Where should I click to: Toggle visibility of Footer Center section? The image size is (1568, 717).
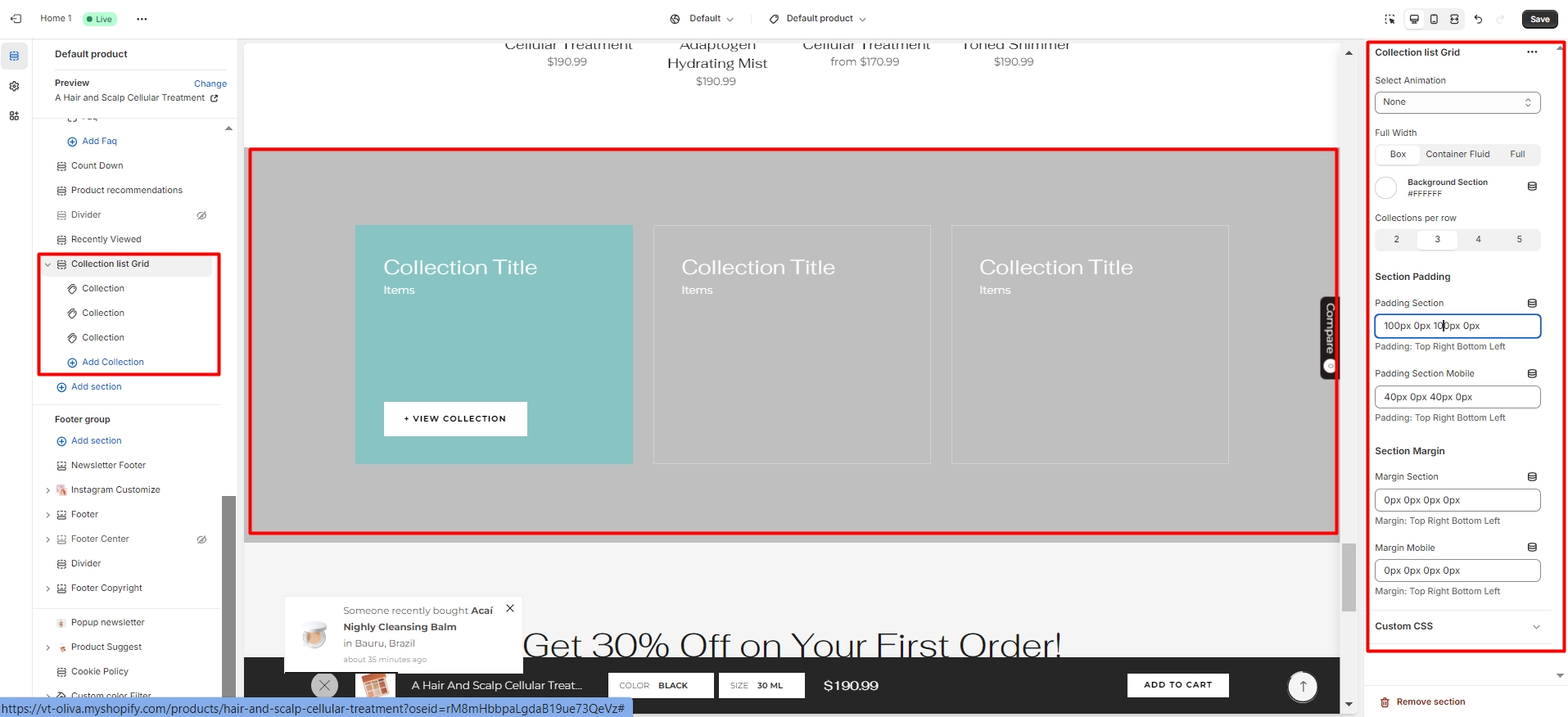pos(201,539)
